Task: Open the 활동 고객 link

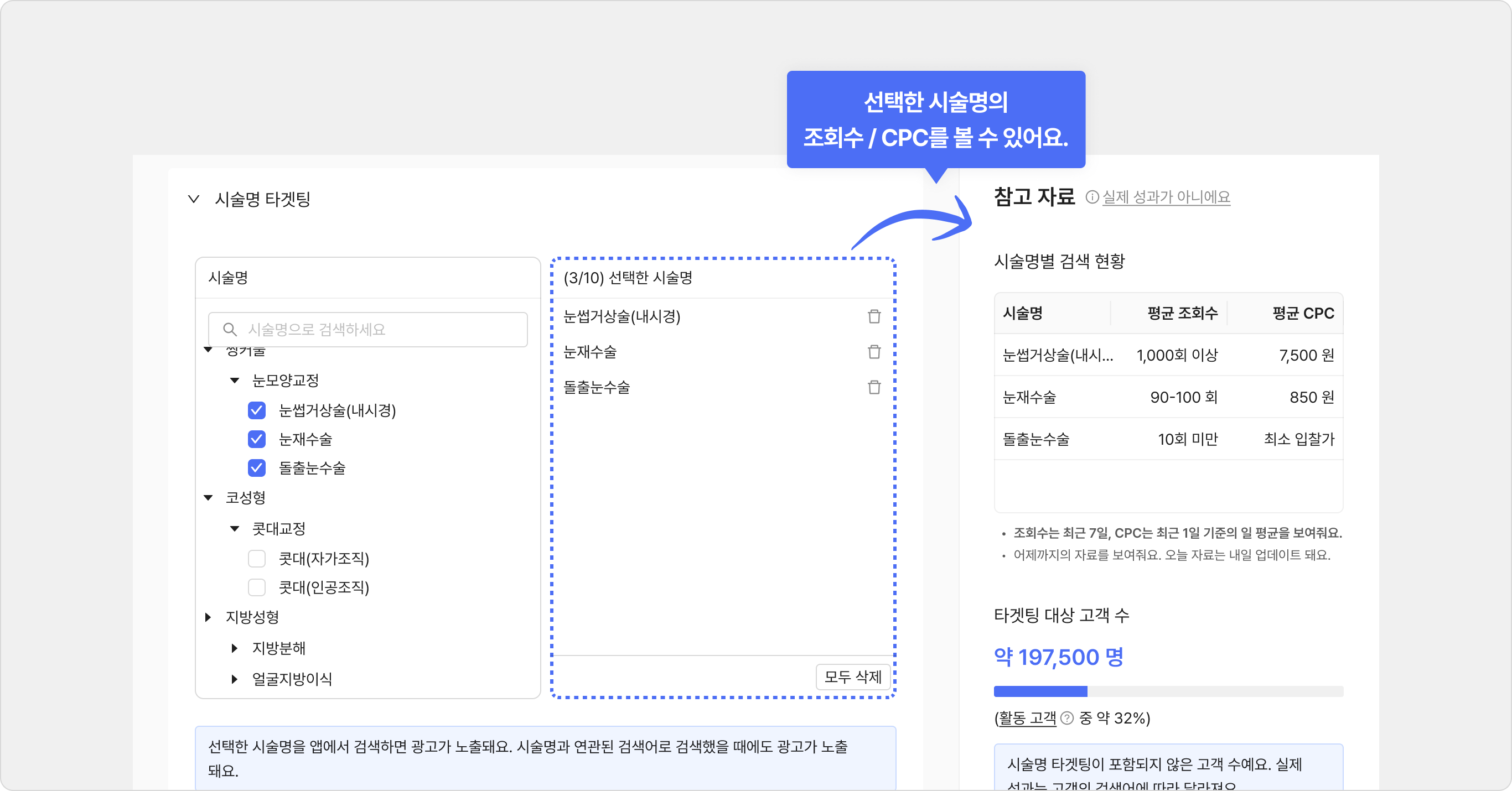Action: [1027, 718]
